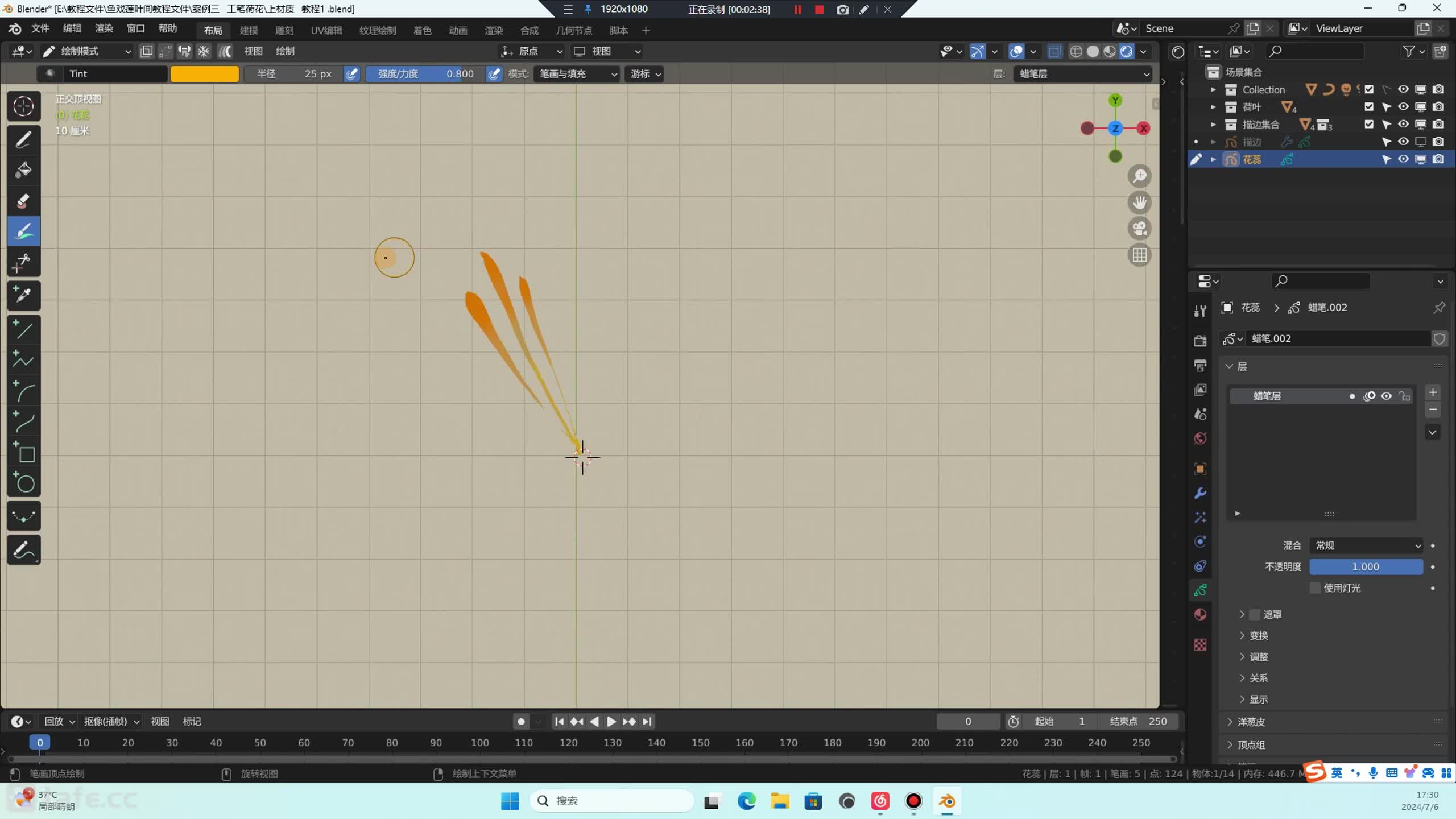Open Edge browser from taskbar

[746, 801]
